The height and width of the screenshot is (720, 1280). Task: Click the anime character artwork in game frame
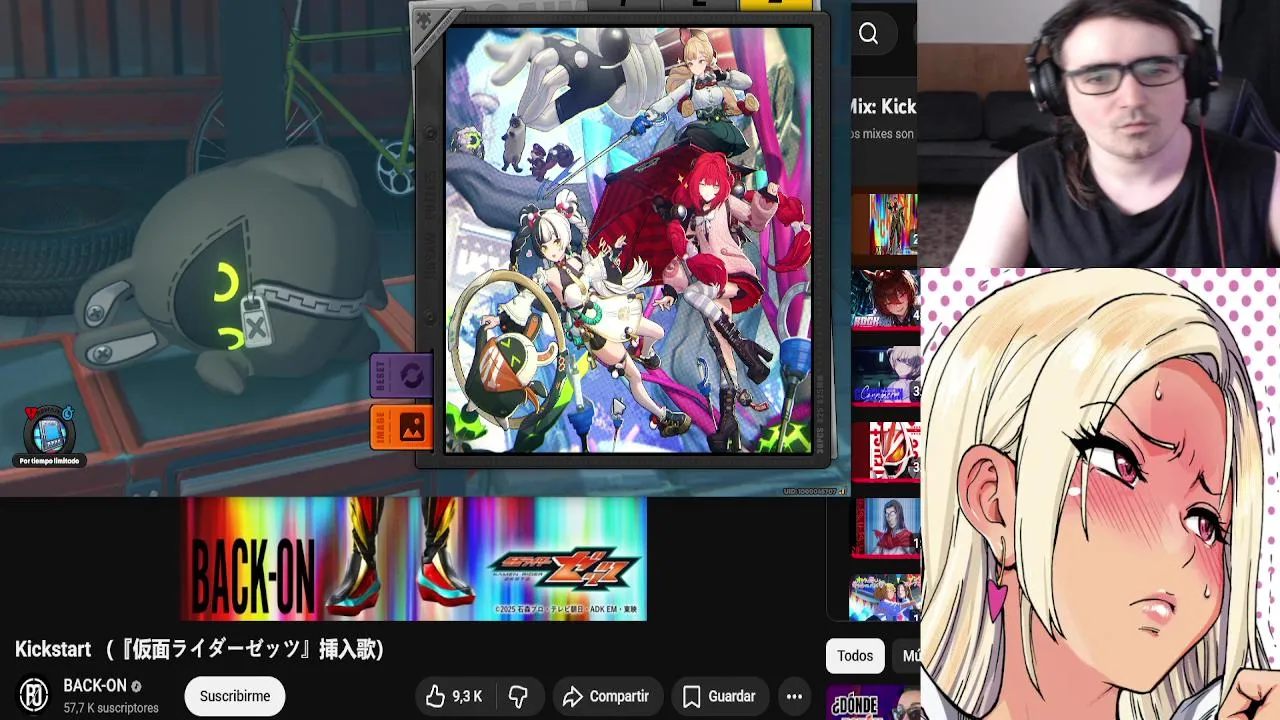(628, 240)
